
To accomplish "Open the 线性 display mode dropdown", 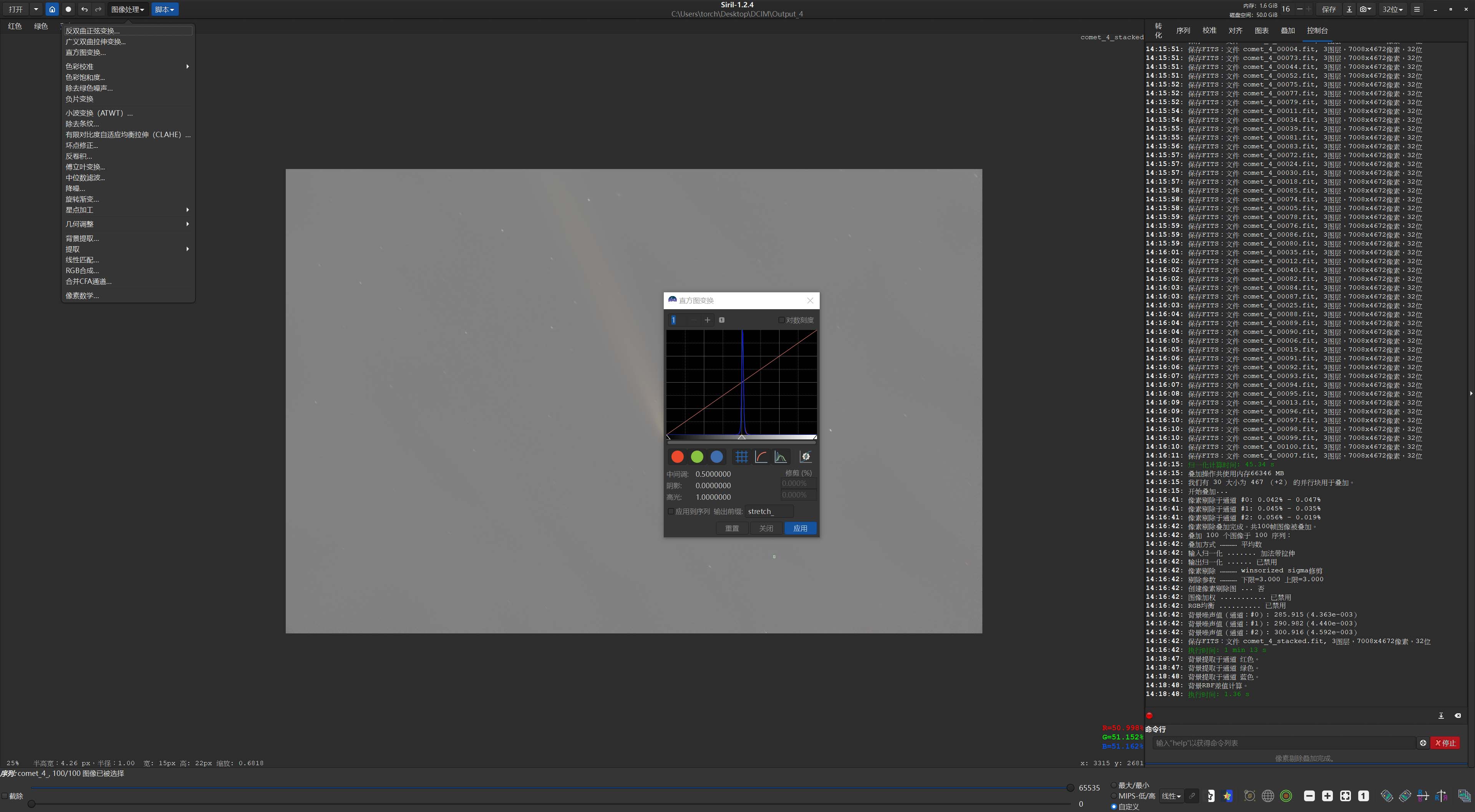I will (x=1171, y=796).
